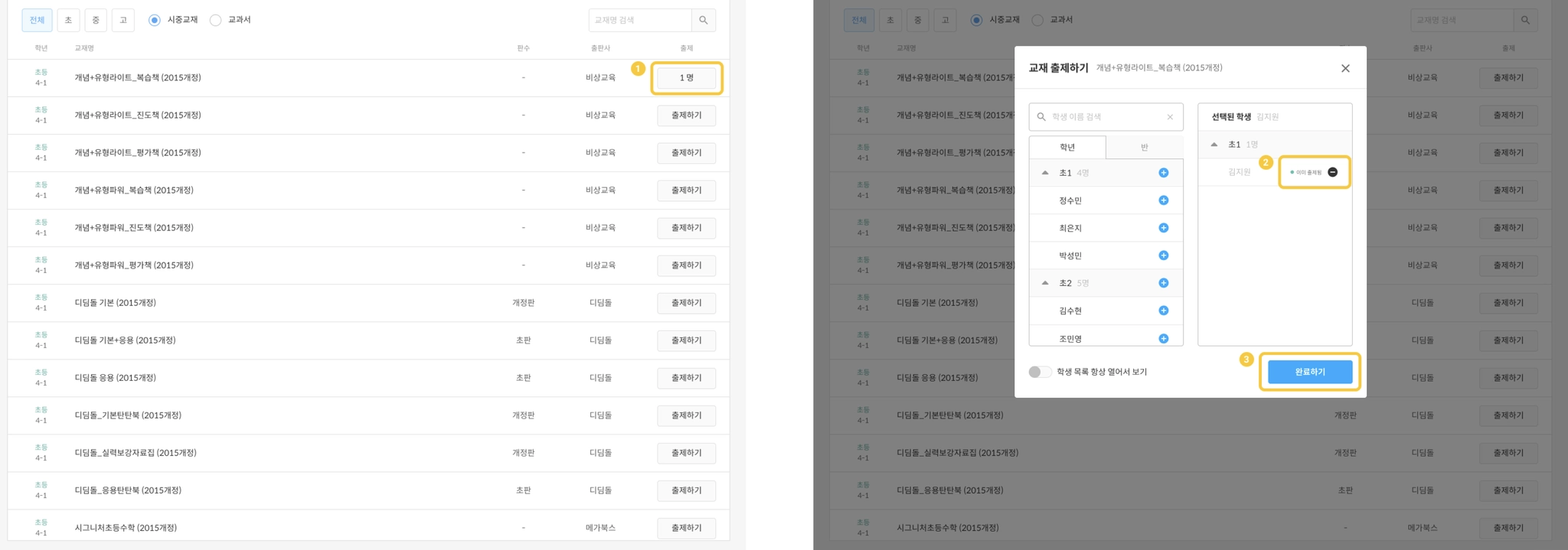Select 시중교재 radio in undimmed list
The width and height of the screenshot is (1568, 550).
[155, 20]
